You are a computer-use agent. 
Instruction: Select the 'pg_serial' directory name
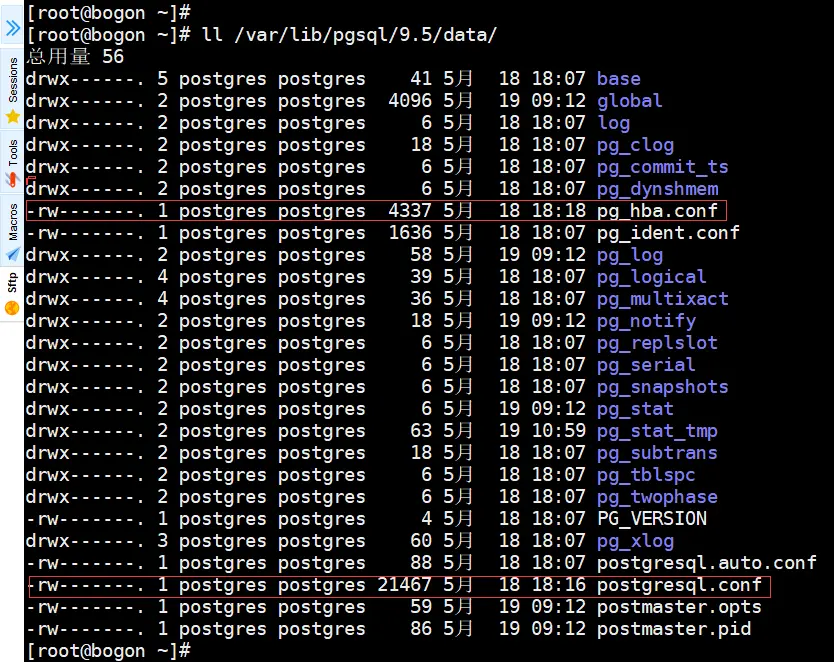point(646,365)
